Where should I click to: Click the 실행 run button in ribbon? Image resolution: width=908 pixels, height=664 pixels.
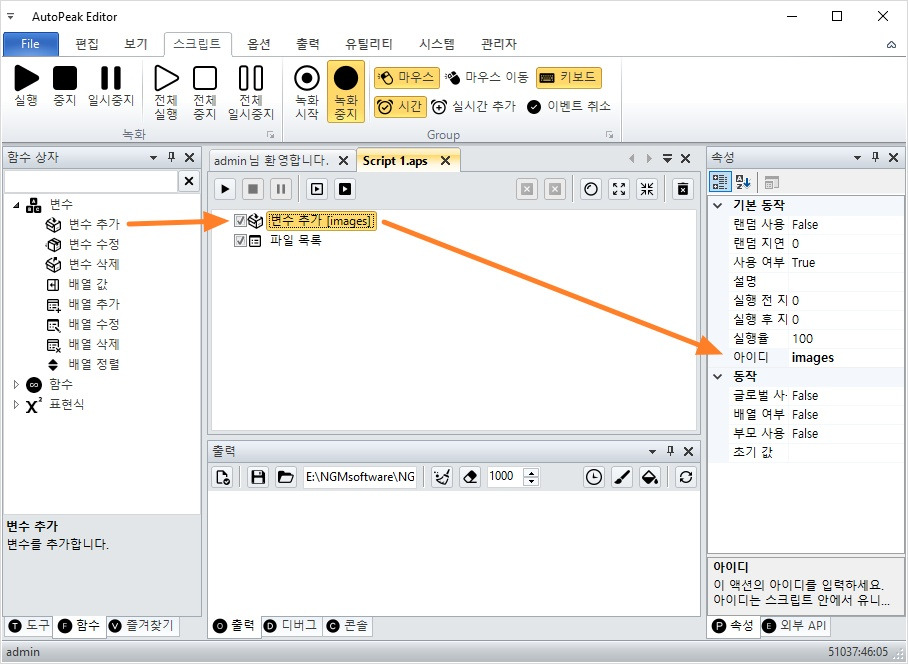pyautogui.click(x=26, y=86)
